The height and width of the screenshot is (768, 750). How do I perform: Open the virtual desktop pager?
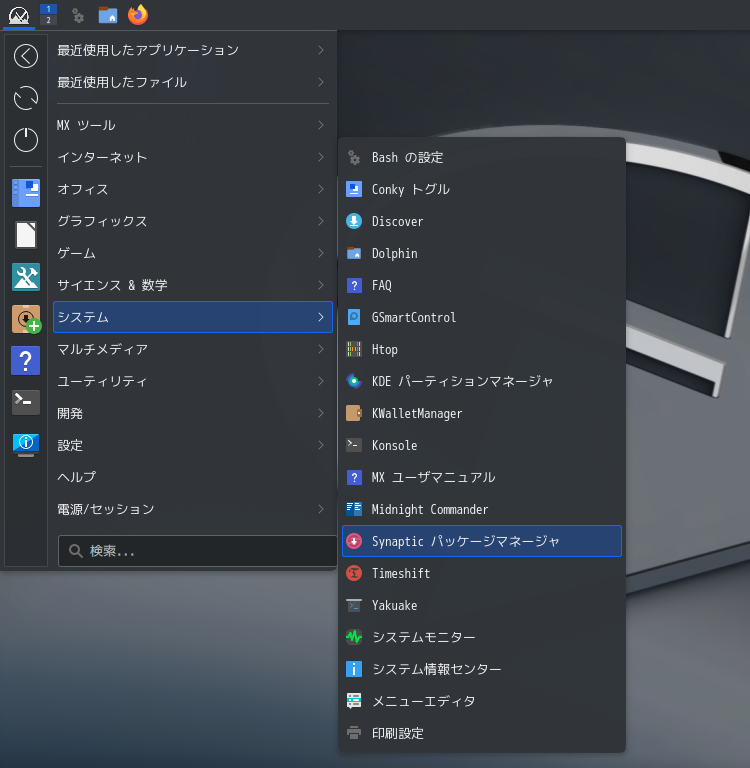pyautogui.click(x=48, y=14)
